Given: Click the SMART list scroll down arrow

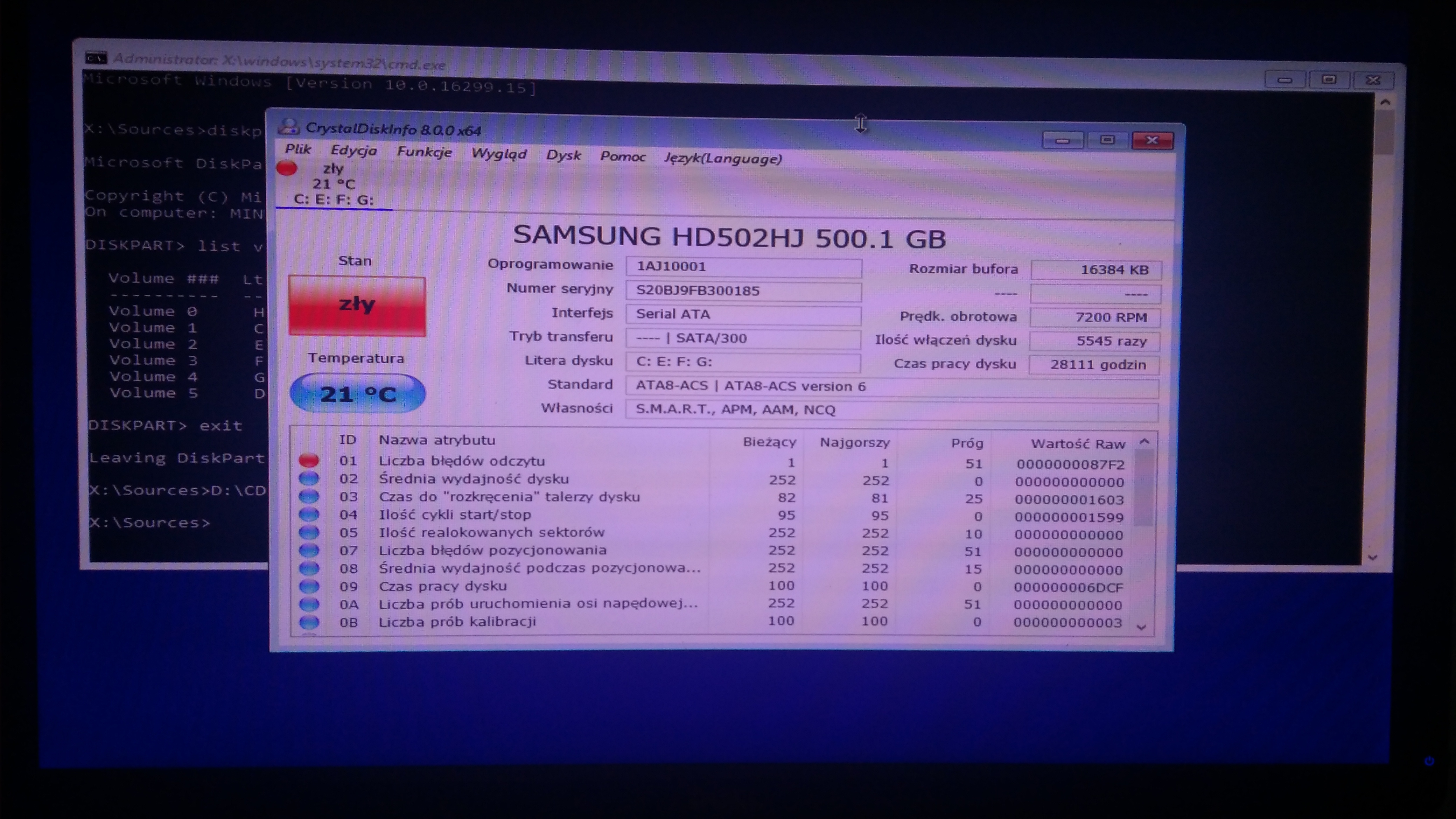Looking at the screenshot, I should click(1141, 627).
